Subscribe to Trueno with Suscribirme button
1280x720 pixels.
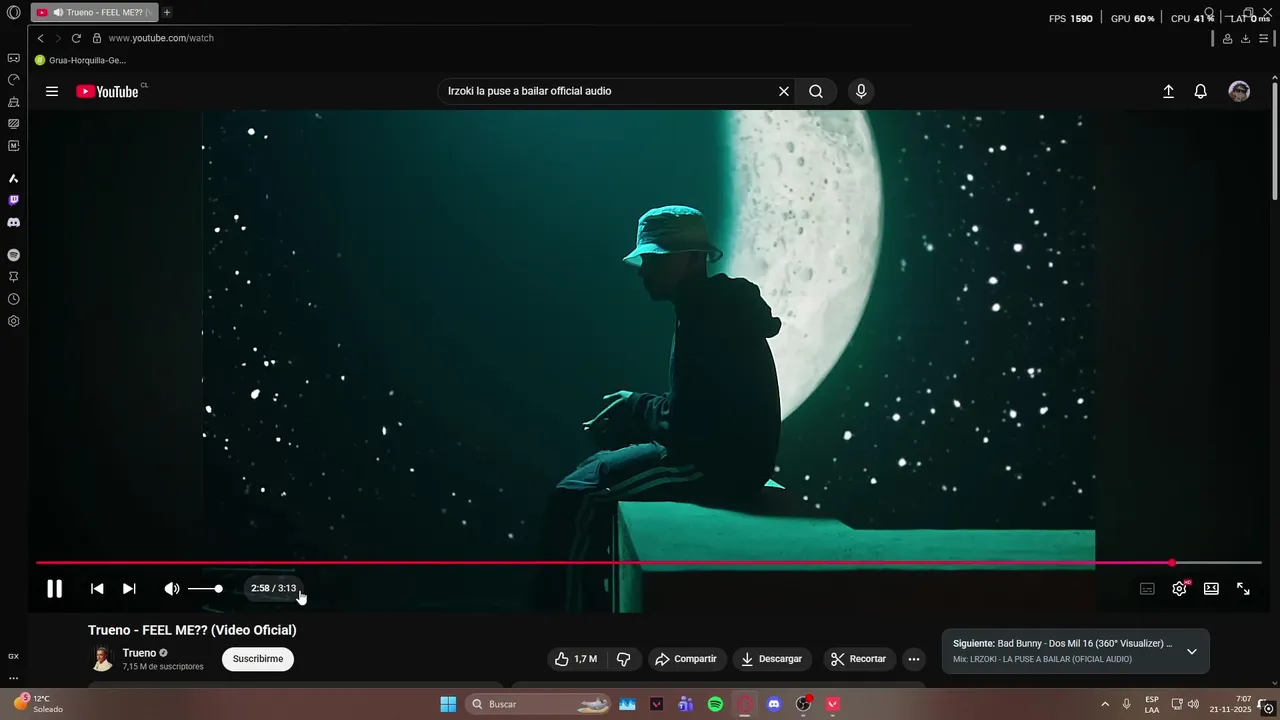coord(258,659)
